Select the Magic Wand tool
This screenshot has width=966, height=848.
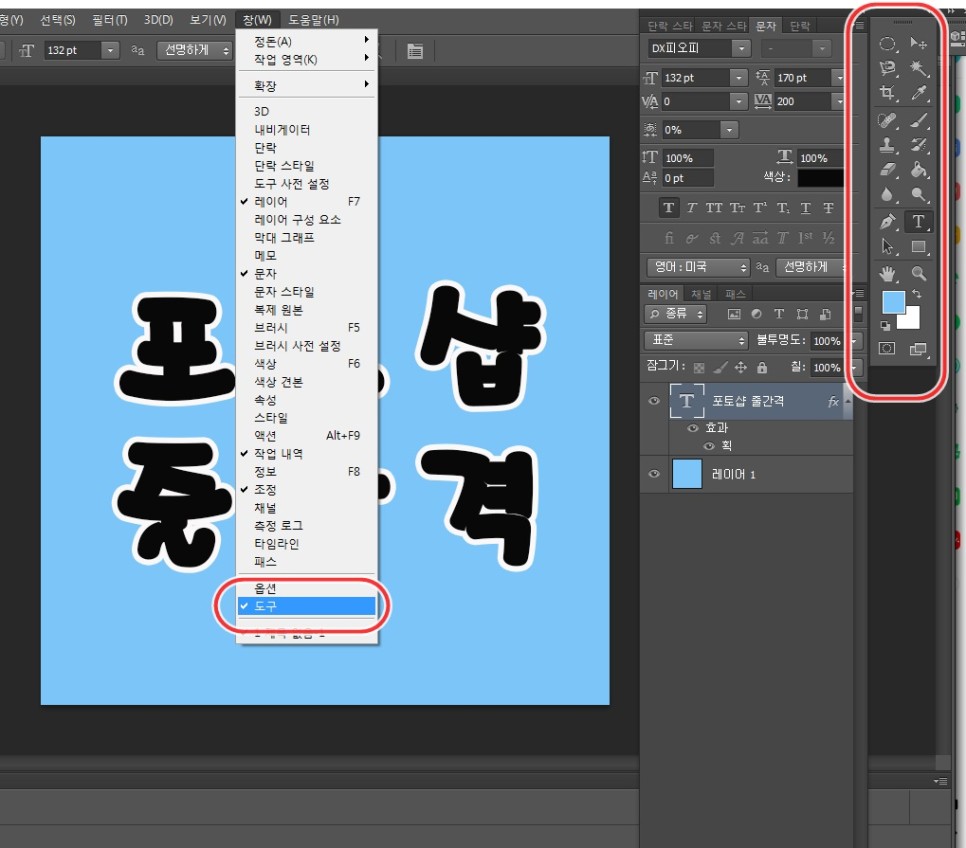[919, 68]
